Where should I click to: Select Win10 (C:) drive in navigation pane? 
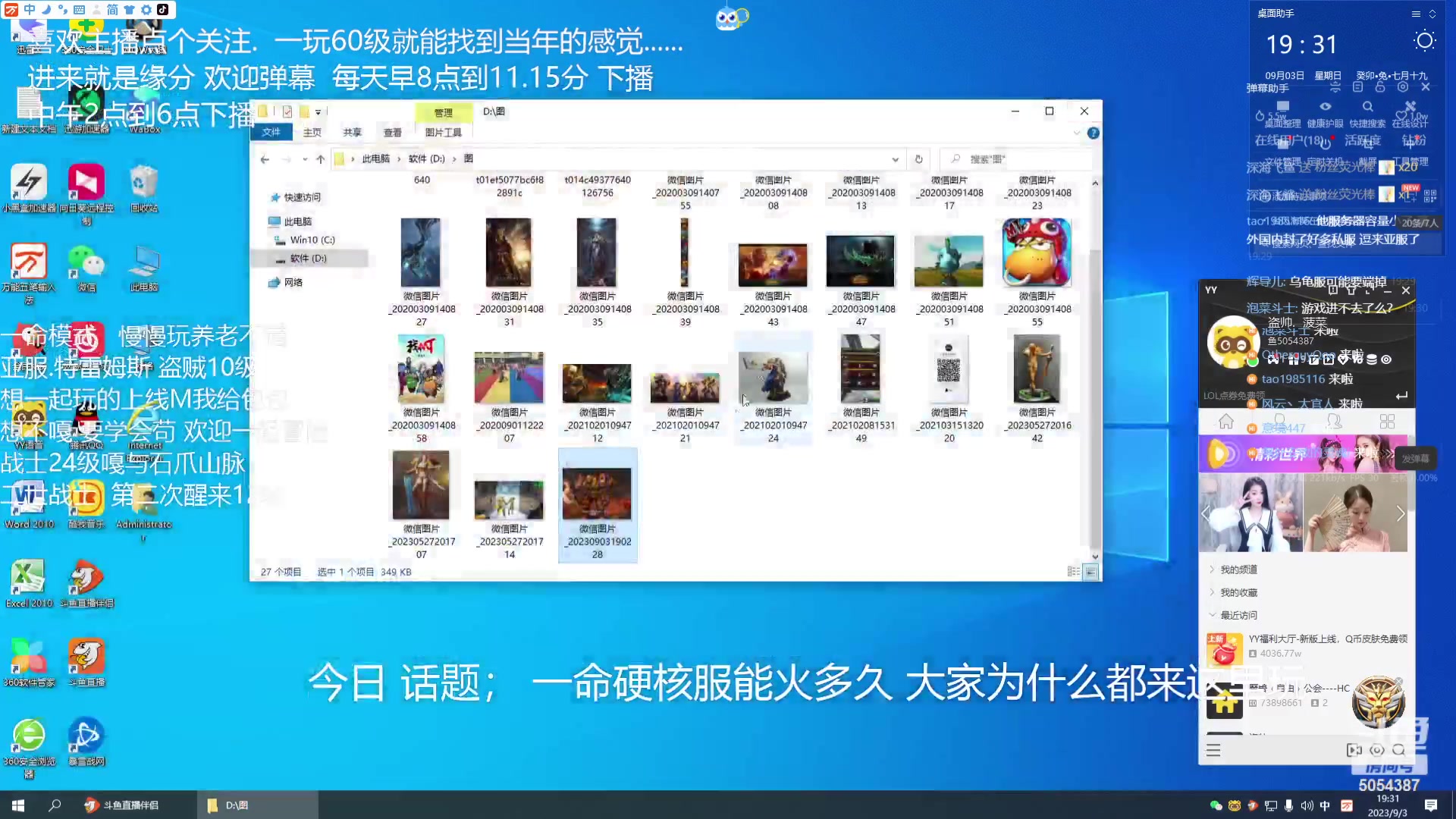point(312,240)
